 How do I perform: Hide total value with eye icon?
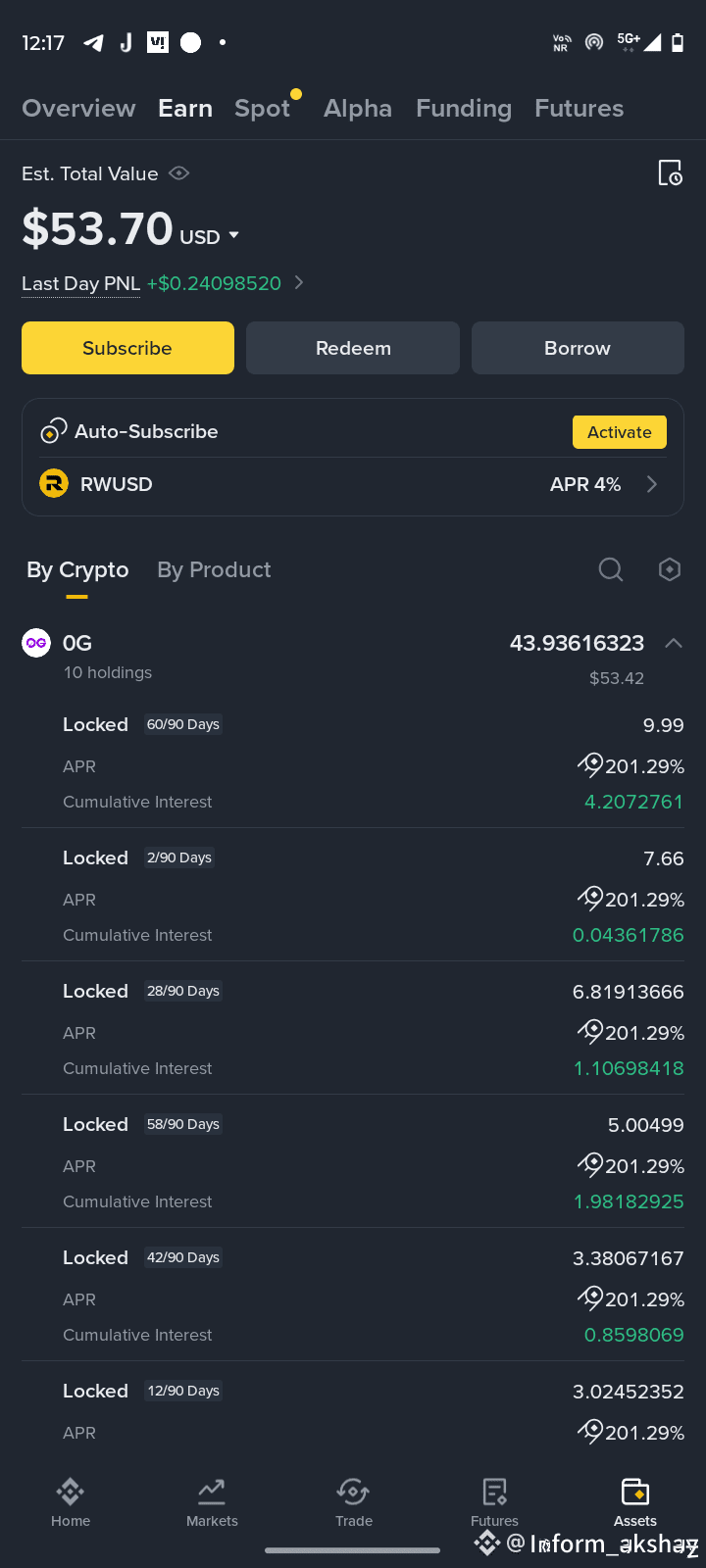(x=178, y=173)
